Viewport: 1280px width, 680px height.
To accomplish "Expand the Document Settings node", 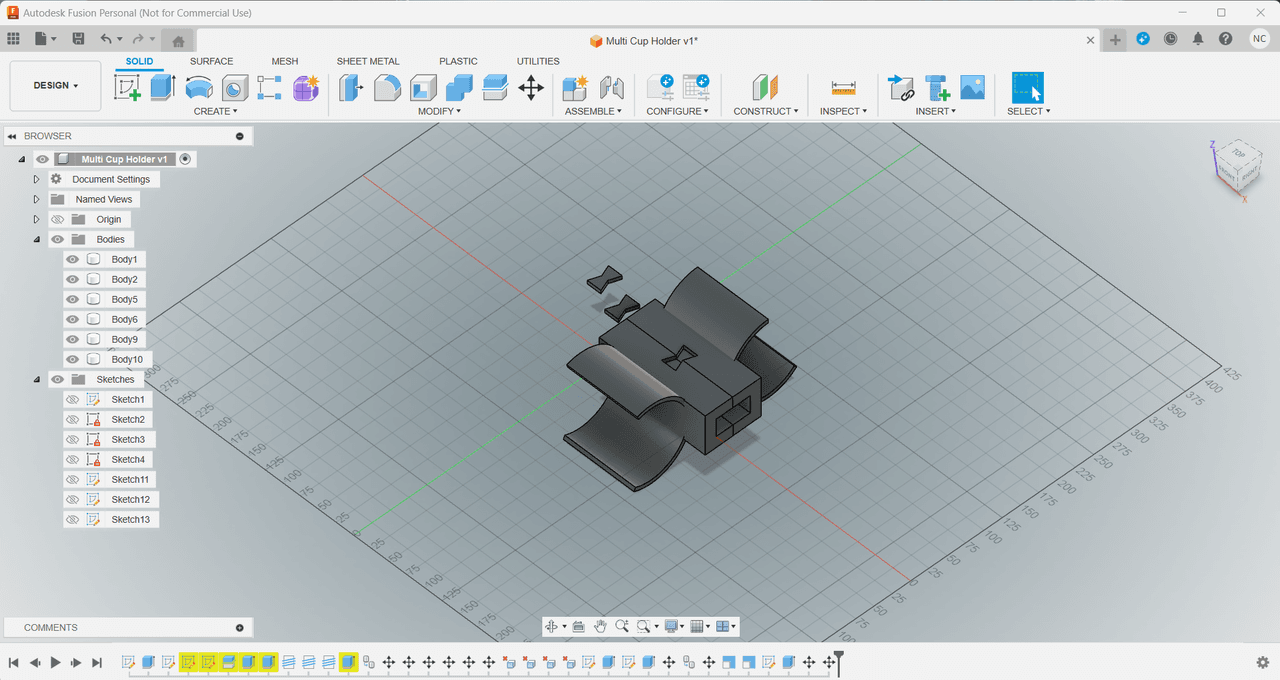I will [x=37, y=179].
